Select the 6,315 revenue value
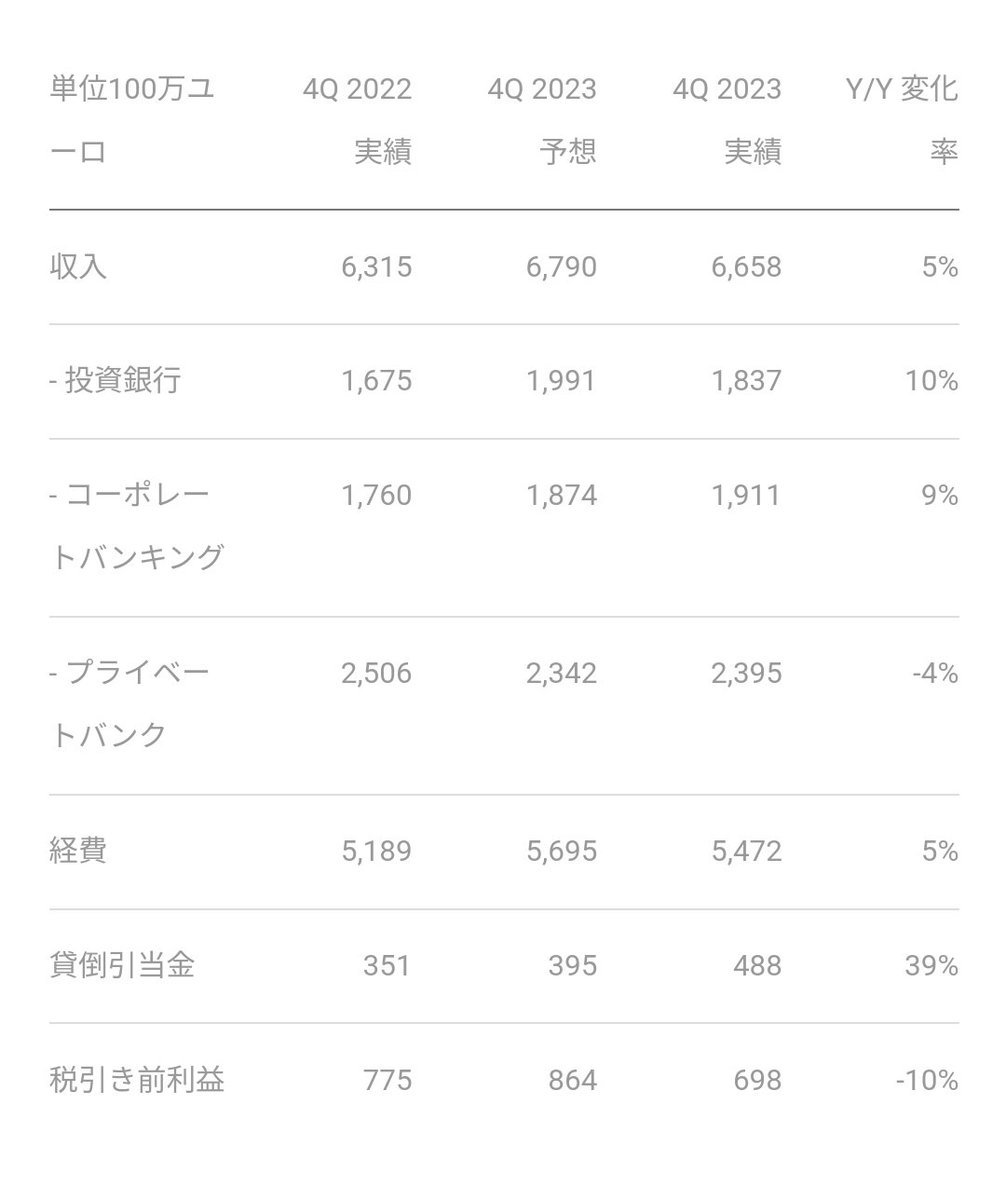Screen dimensions: 1006x1200 [376, 267]
